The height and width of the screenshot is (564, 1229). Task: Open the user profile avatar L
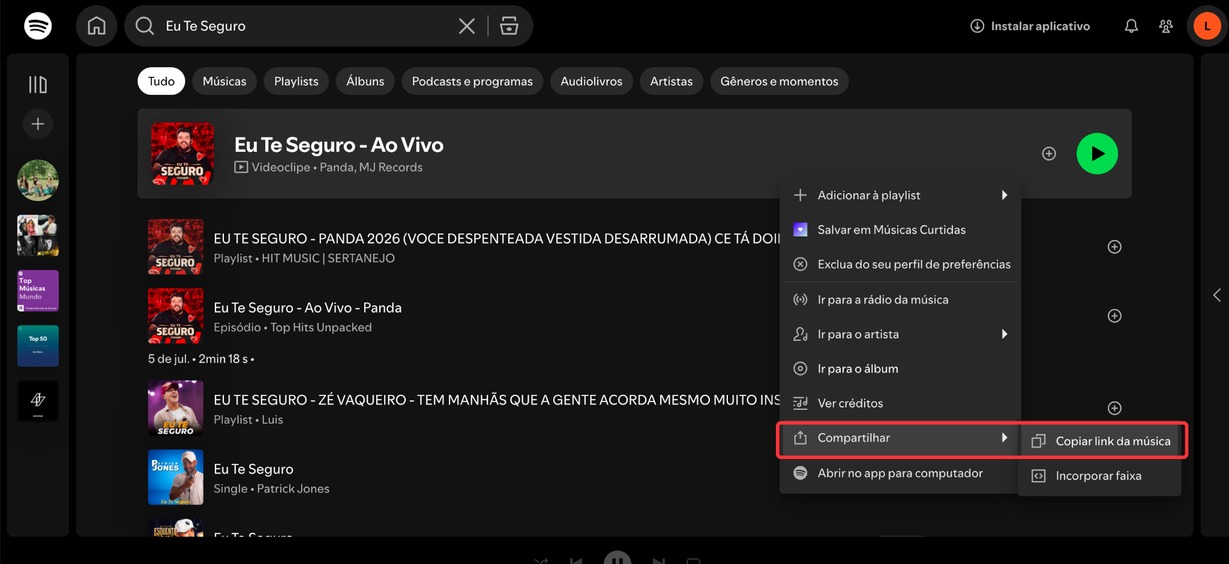[1207, 26]
